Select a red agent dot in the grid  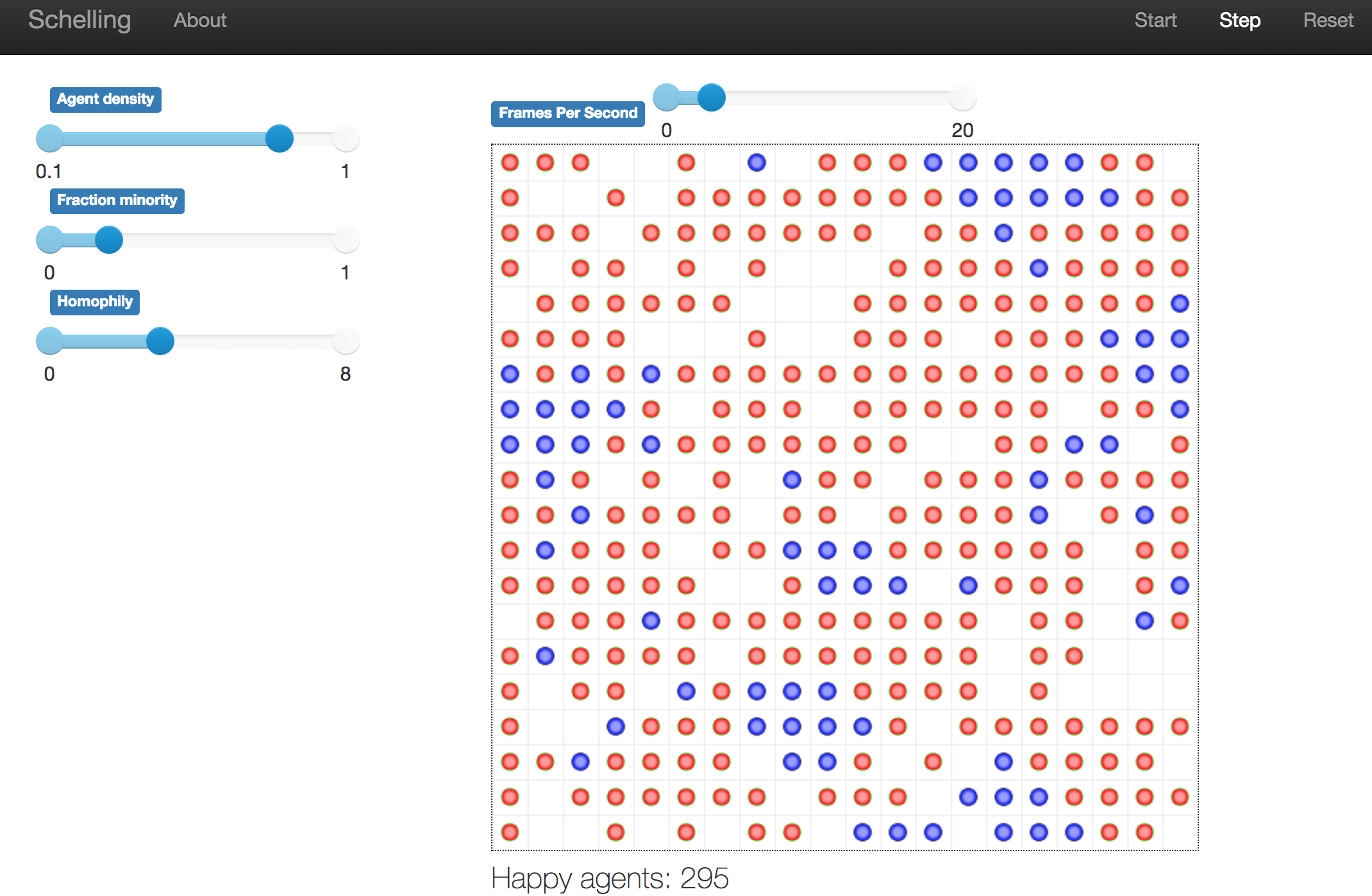(510, 163)
